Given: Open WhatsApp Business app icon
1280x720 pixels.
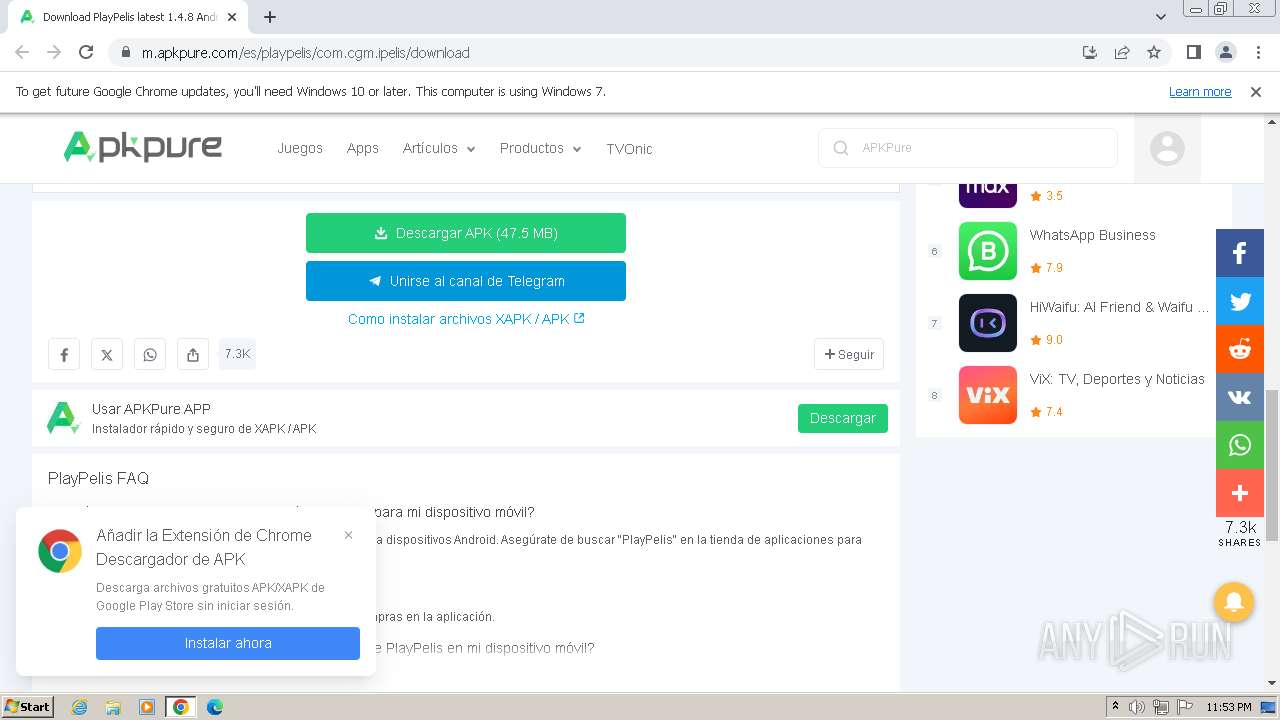Looking at the screenshot, I should 988,251.
